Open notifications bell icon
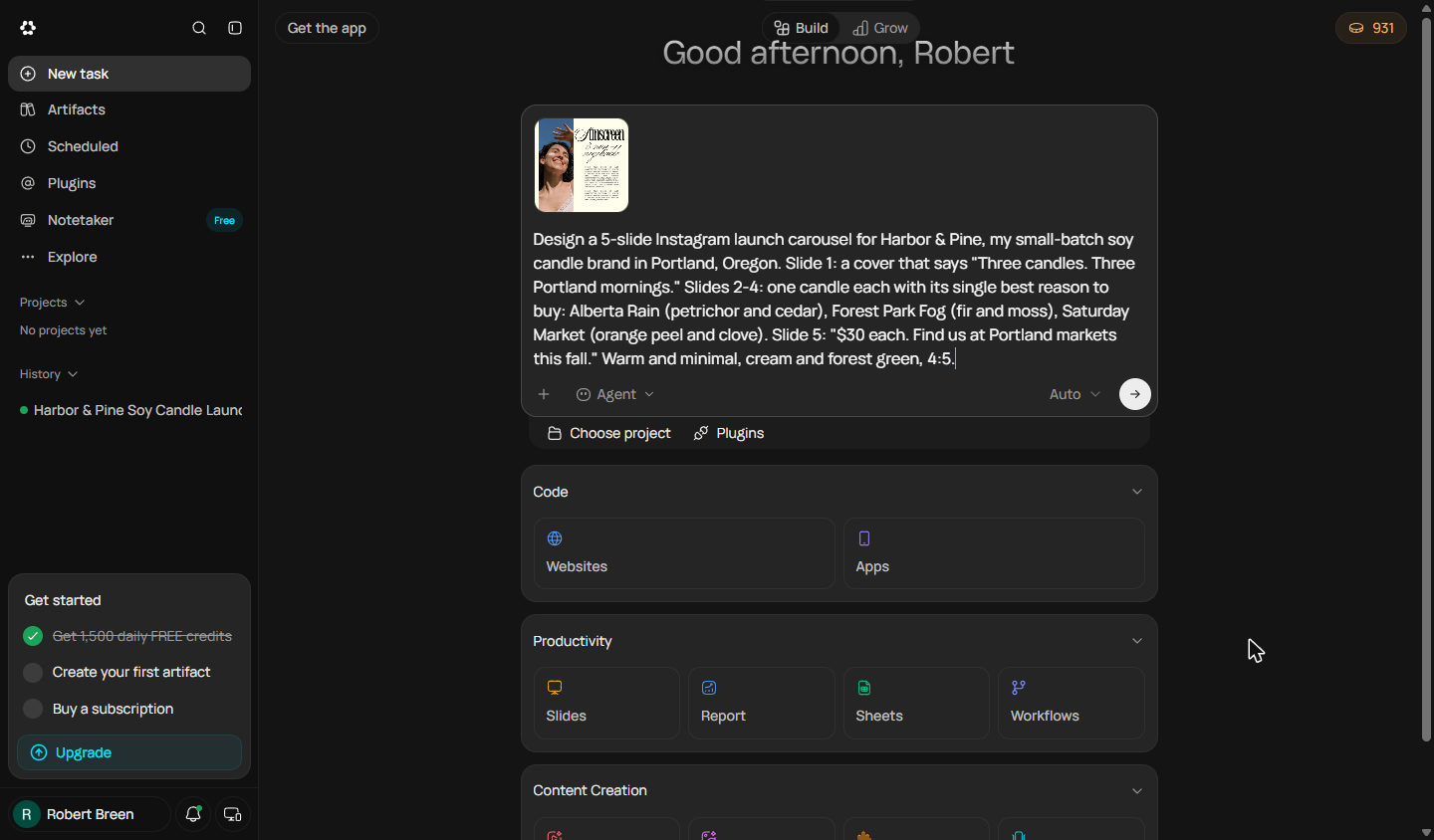 tap(193, 814)
